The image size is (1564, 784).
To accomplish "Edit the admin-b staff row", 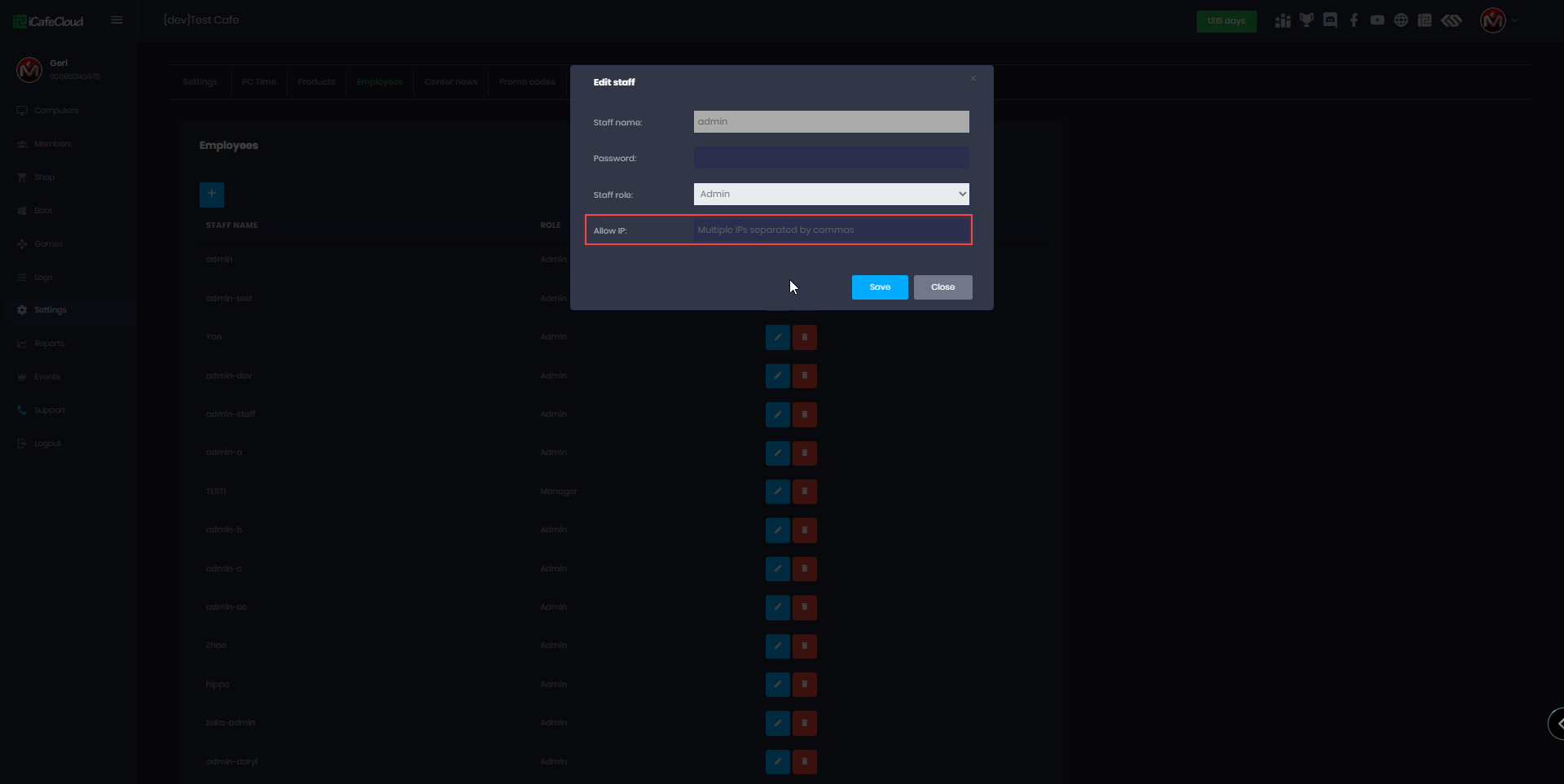I will click(x=778, y=530).
